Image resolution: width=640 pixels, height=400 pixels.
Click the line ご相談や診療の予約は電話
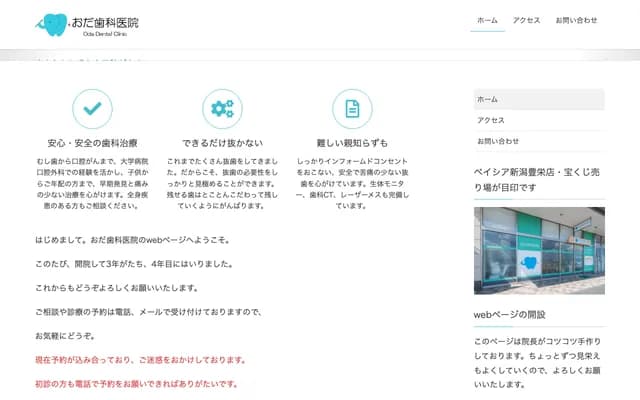(x=149, y=312)
